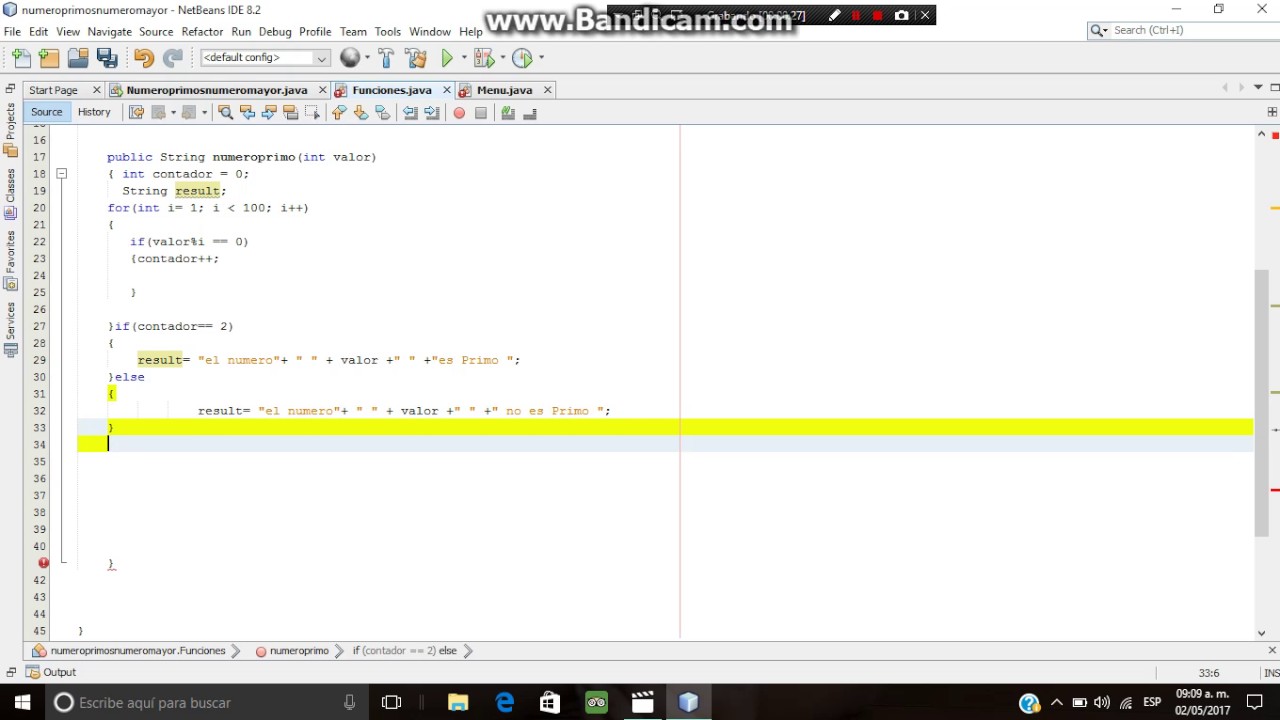Open project using folder toolbar icon

pyautogui.click(x=78, y=58)
